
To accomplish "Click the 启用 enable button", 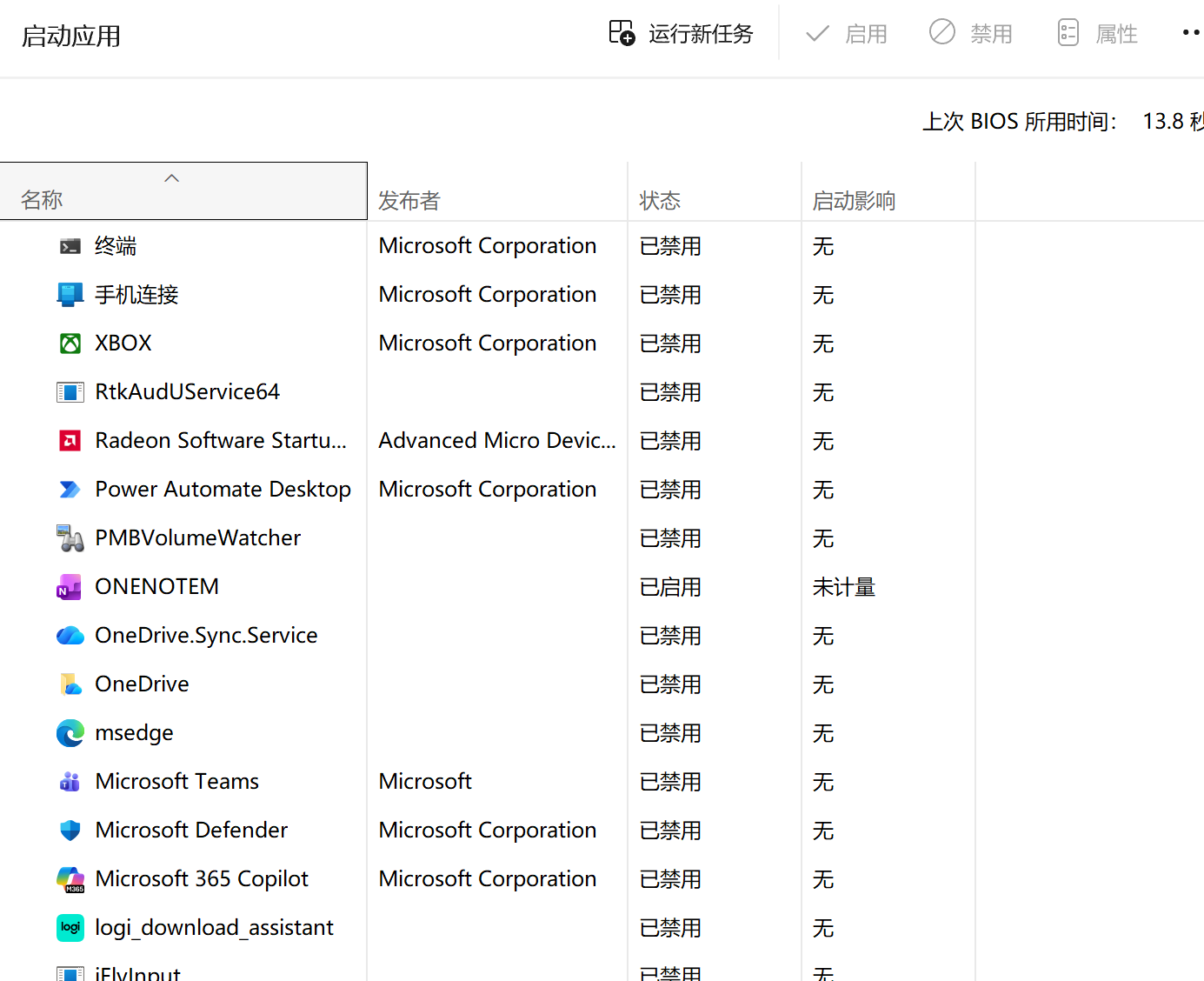I will 846,34.
